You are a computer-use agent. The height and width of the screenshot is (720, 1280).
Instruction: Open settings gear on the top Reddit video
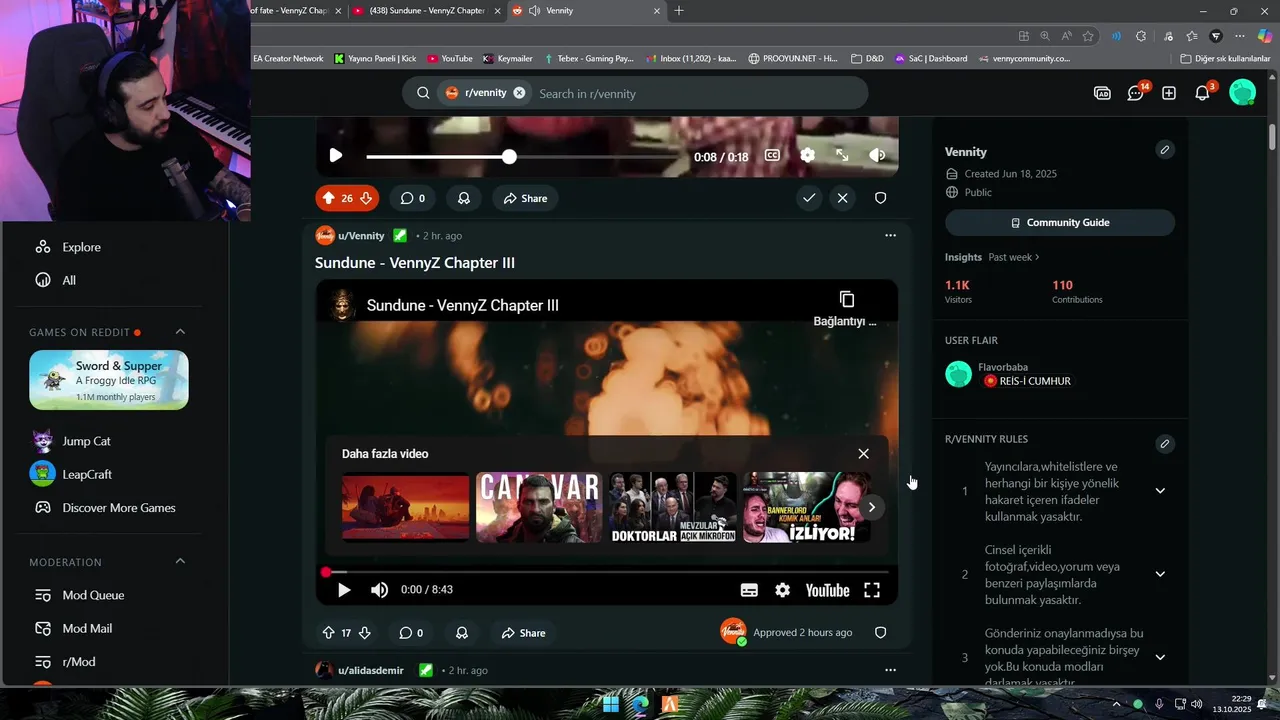pyautogui.click(x=807, y=156)
